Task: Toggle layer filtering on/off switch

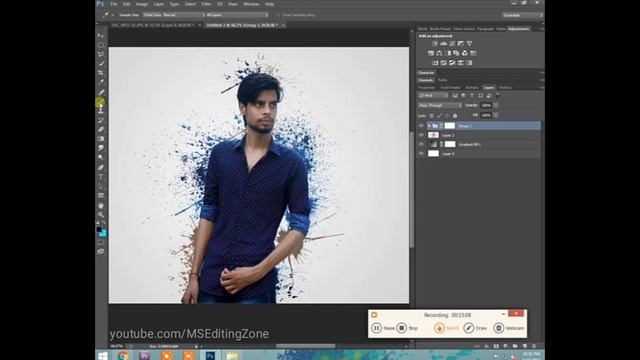Action: tap(498, 95)
